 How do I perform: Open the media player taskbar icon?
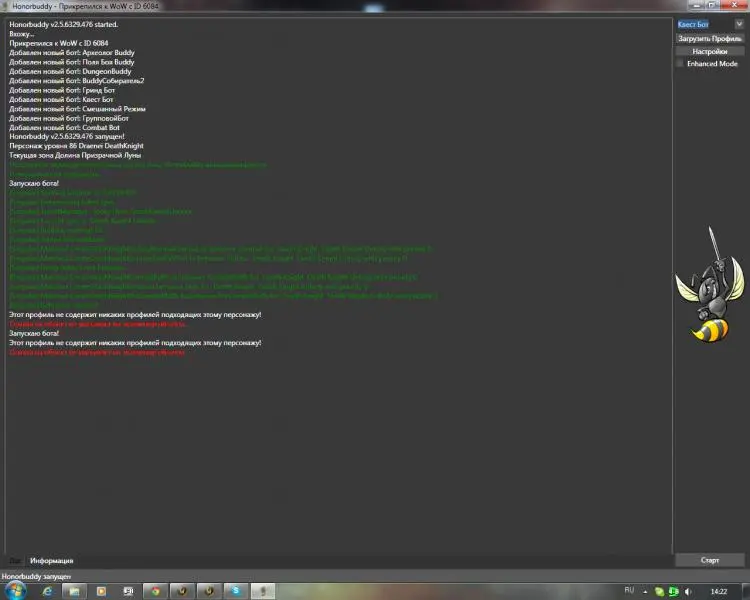(x=101, y=591)
